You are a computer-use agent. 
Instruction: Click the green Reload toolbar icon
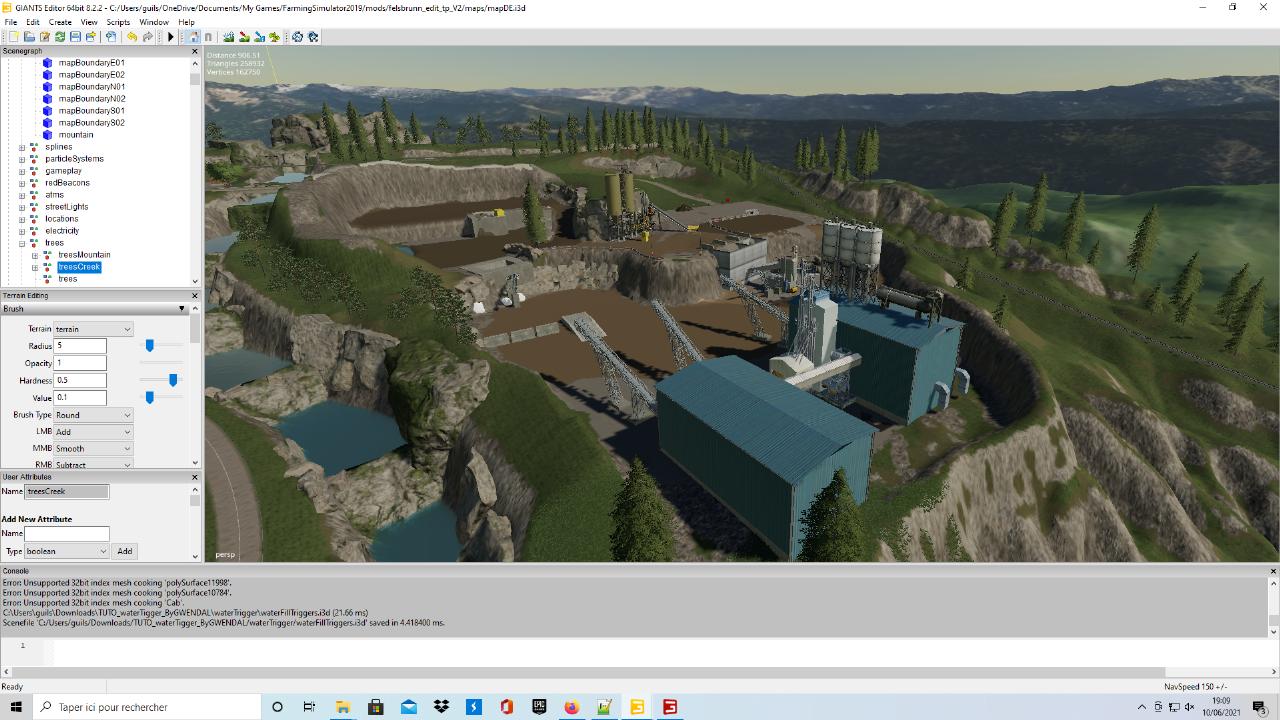coord(60,37)
